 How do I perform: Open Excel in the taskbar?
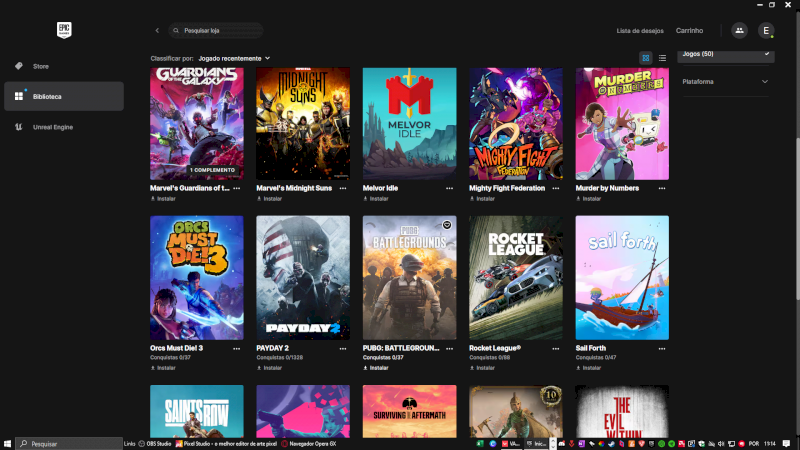coord(480,444)
